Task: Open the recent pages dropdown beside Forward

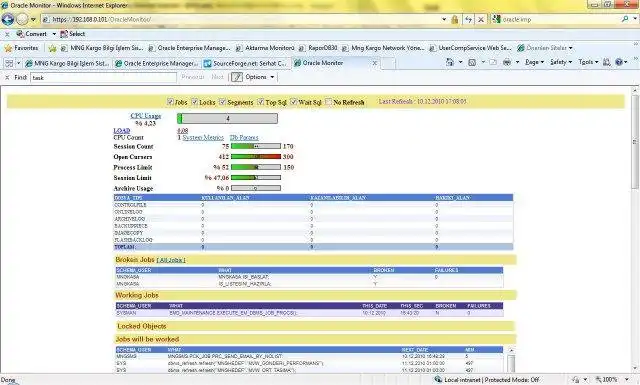Action: [x=33, y=19]
